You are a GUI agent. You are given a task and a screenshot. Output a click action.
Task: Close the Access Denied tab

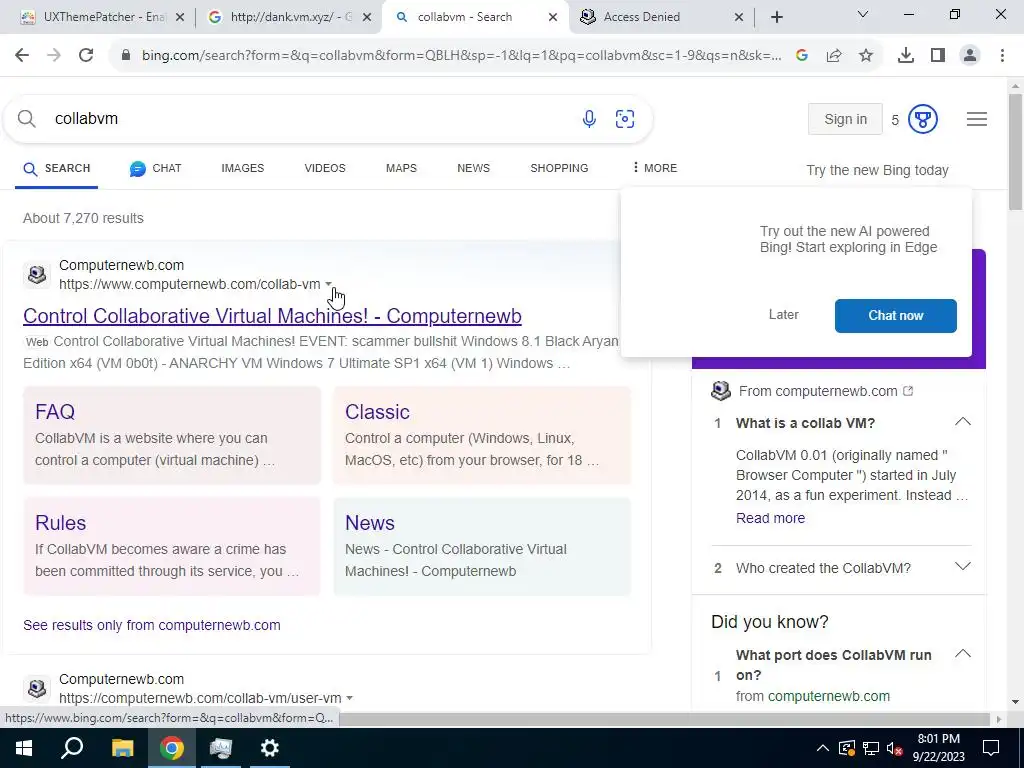[739, 17]
